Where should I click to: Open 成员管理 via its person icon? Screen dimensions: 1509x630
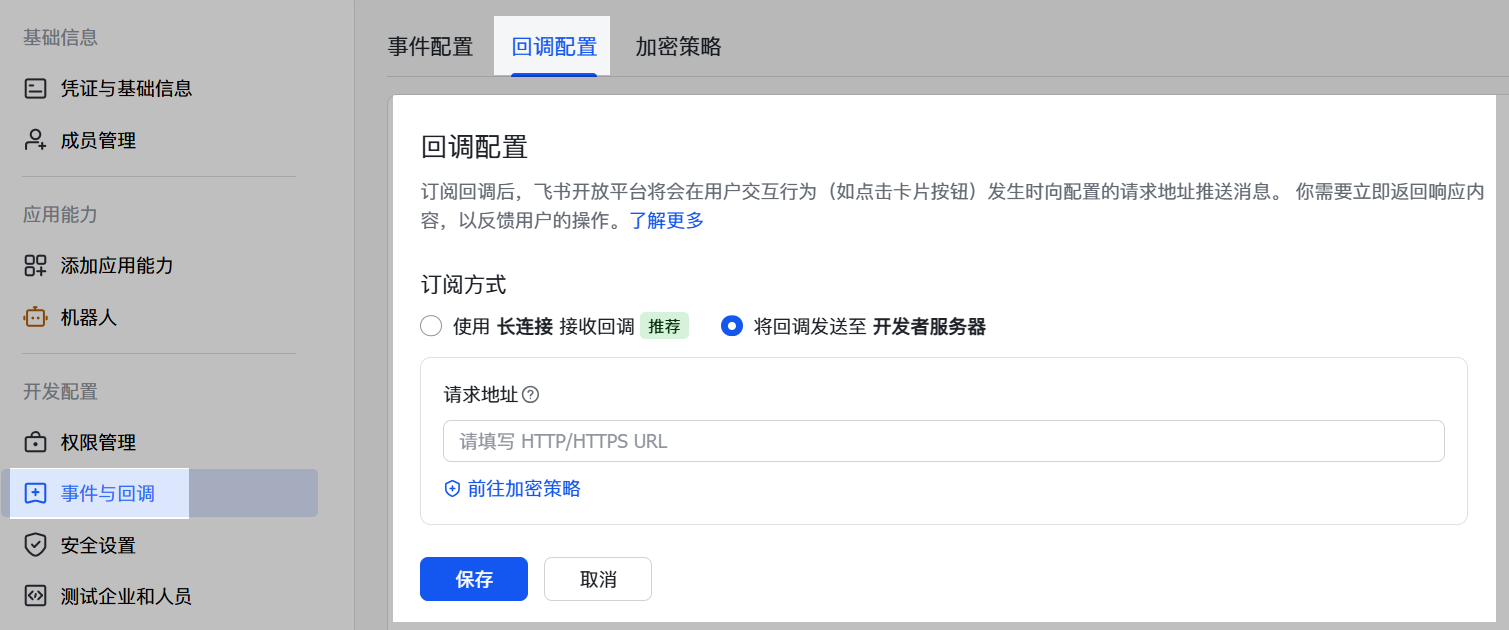(x=35, y=141)
